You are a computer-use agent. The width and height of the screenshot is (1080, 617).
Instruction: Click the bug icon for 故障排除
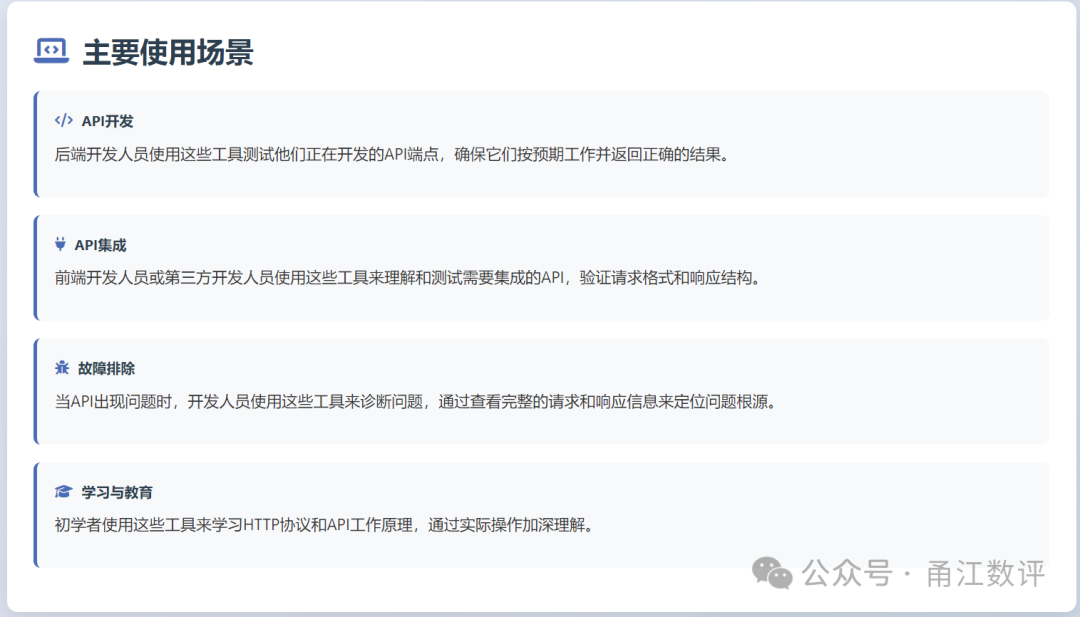(x=62, y=368)
